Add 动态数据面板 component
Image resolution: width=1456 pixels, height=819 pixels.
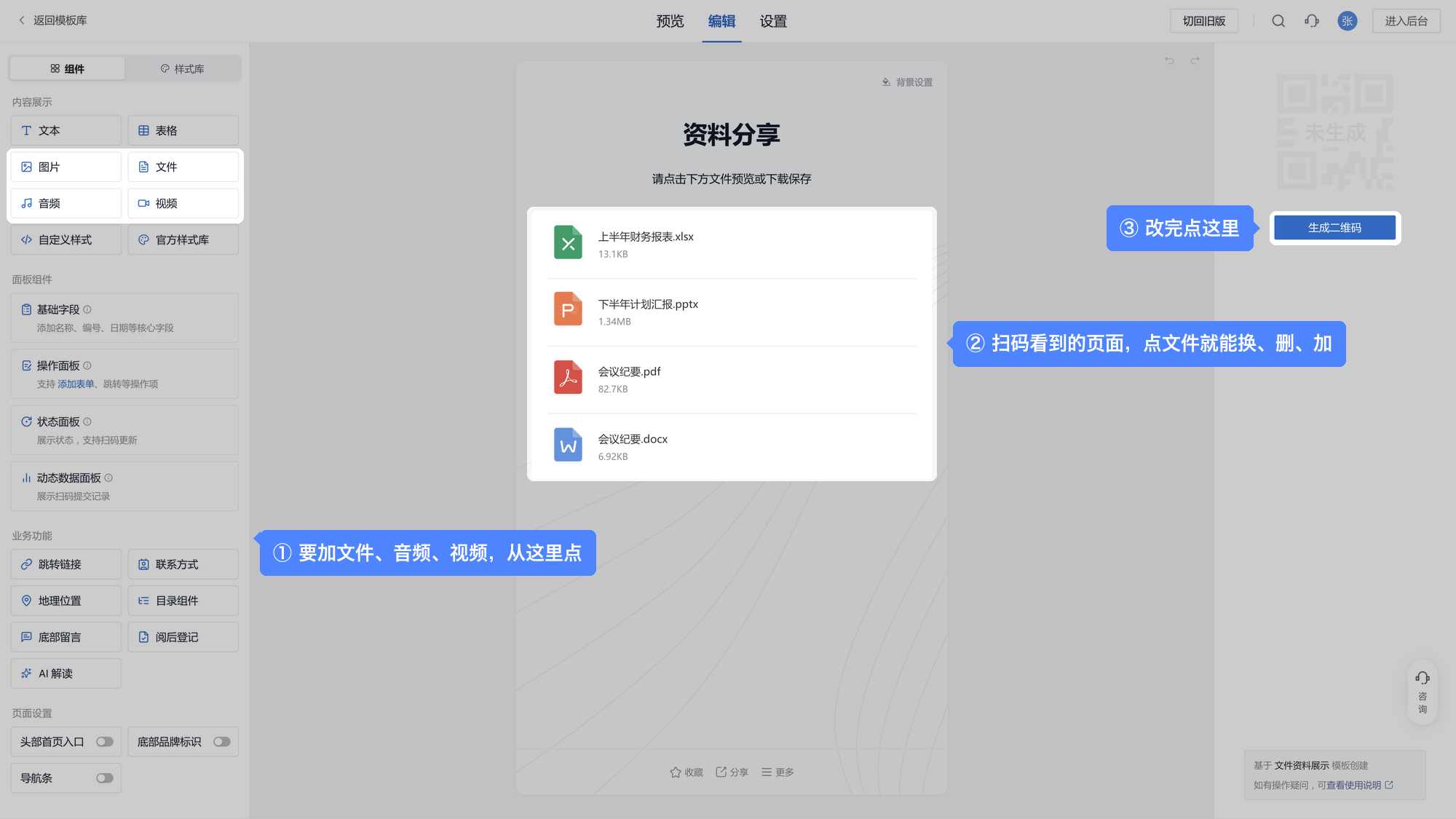[x=124, y=486]
